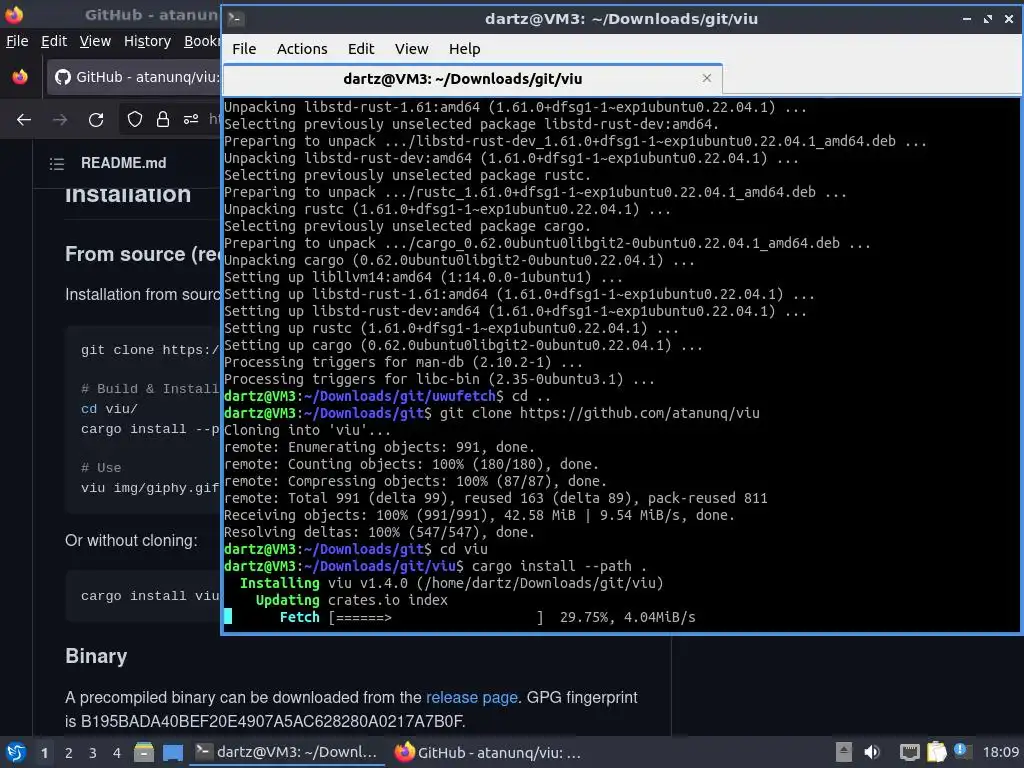The width and height of the screenshot is (1024, 768).
Task: Open the volume control tray icon
Action: 872,752
